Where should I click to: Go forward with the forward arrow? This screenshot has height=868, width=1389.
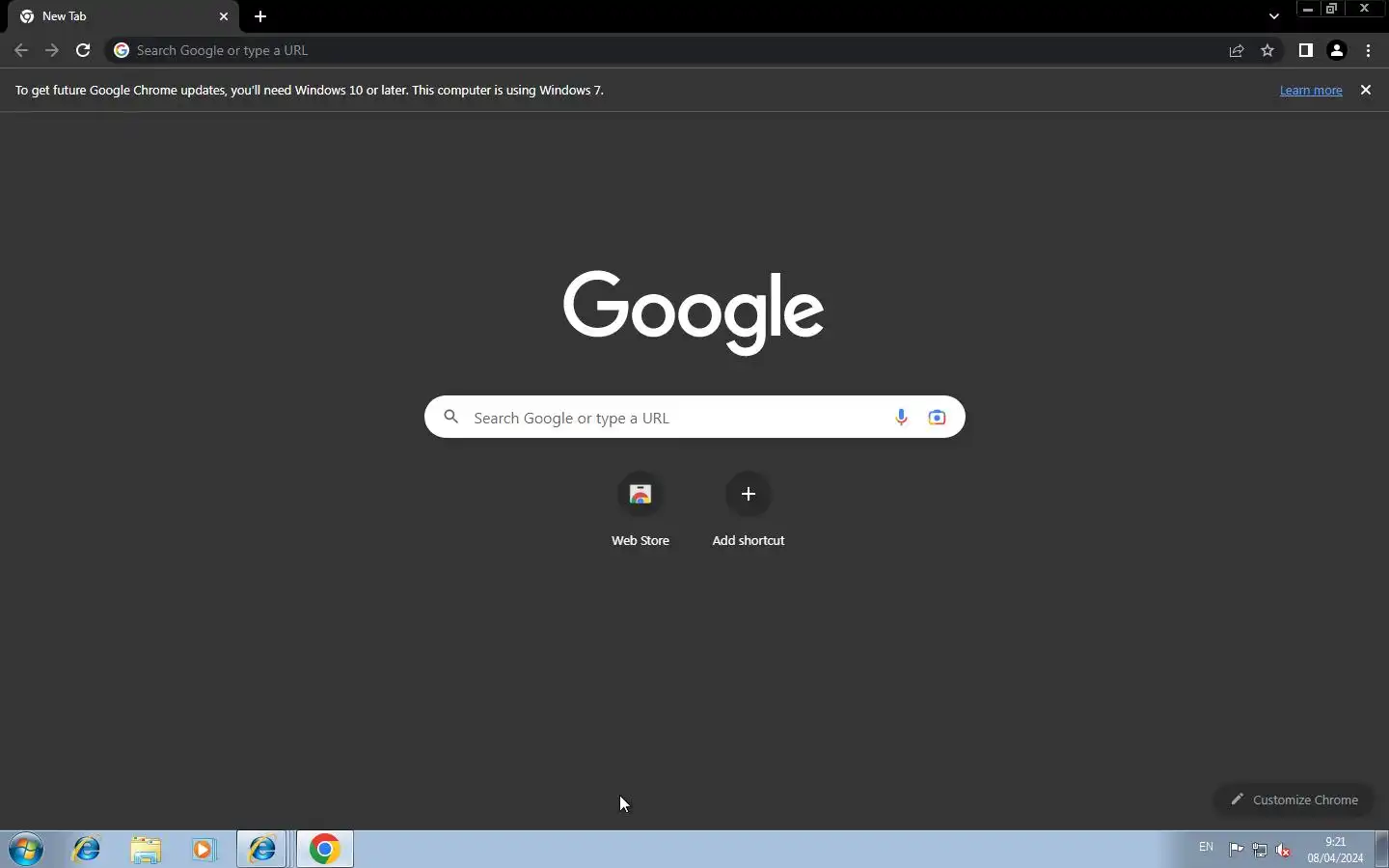(x=52, y=50)
